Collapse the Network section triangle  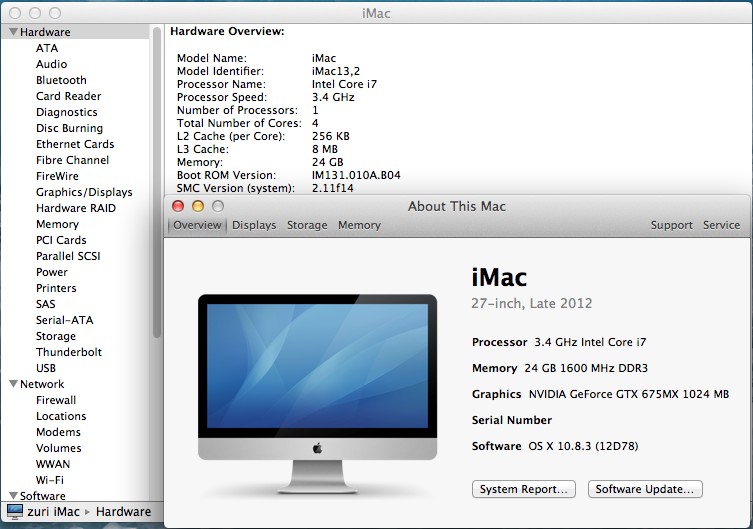pos(13,384)
